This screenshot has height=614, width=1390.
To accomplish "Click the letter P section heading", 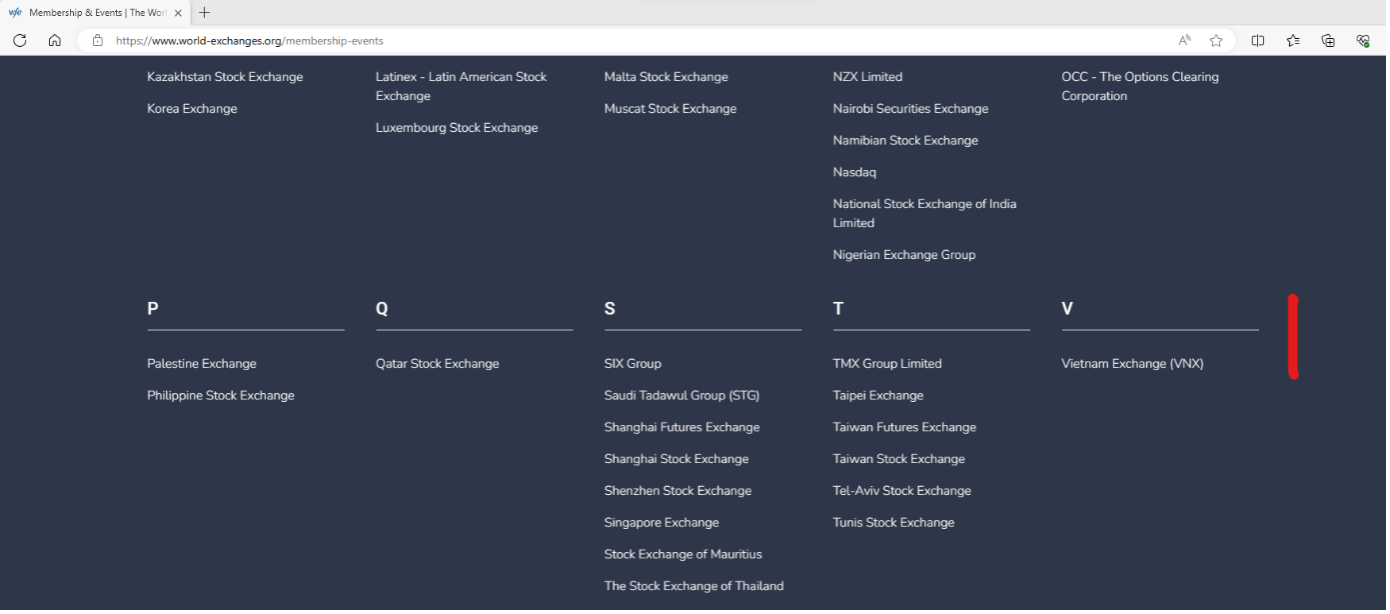I will 153,310.
